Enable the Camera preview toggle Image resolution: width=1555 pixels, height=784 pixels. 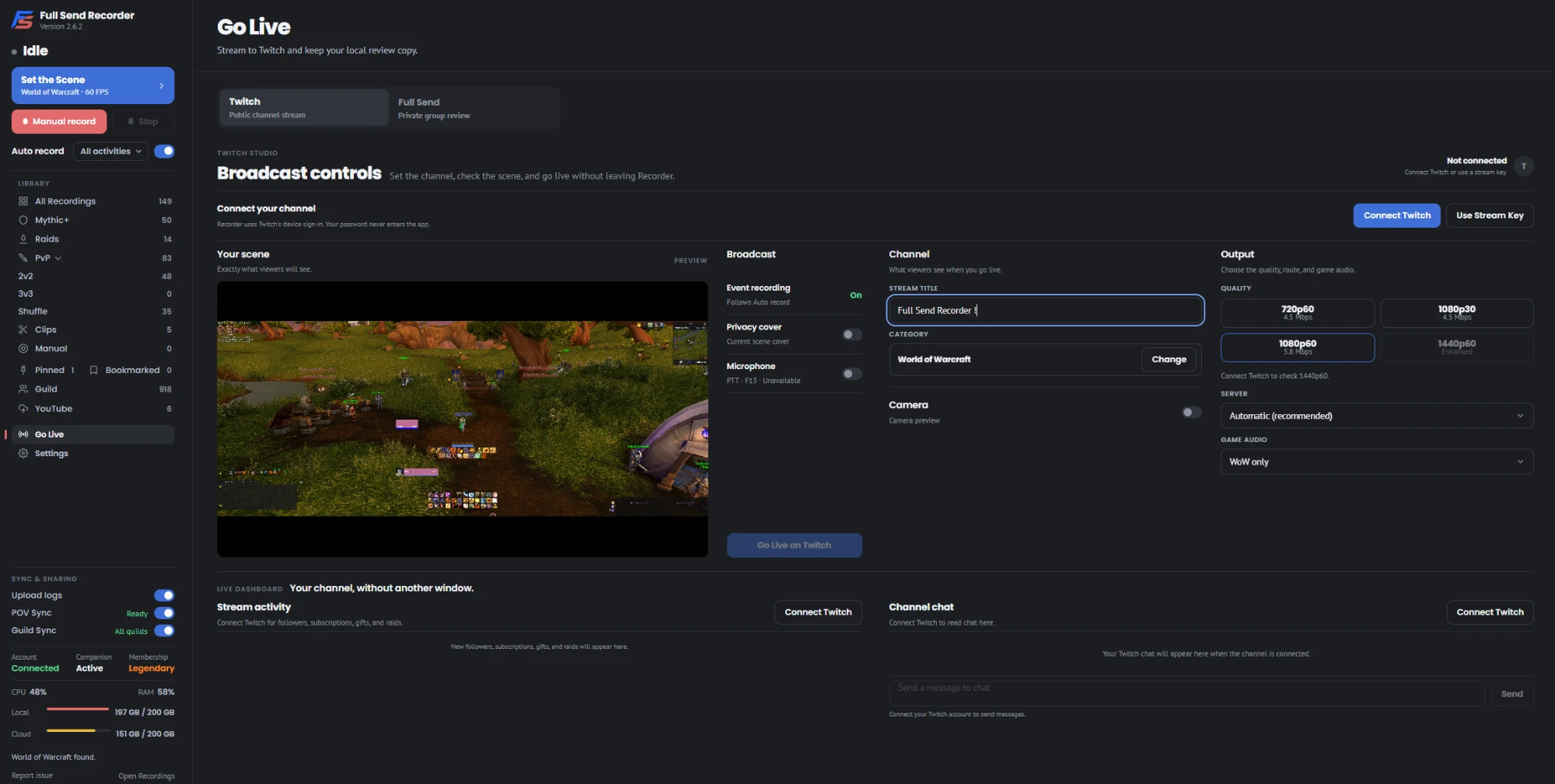[x=1191, y=413]
